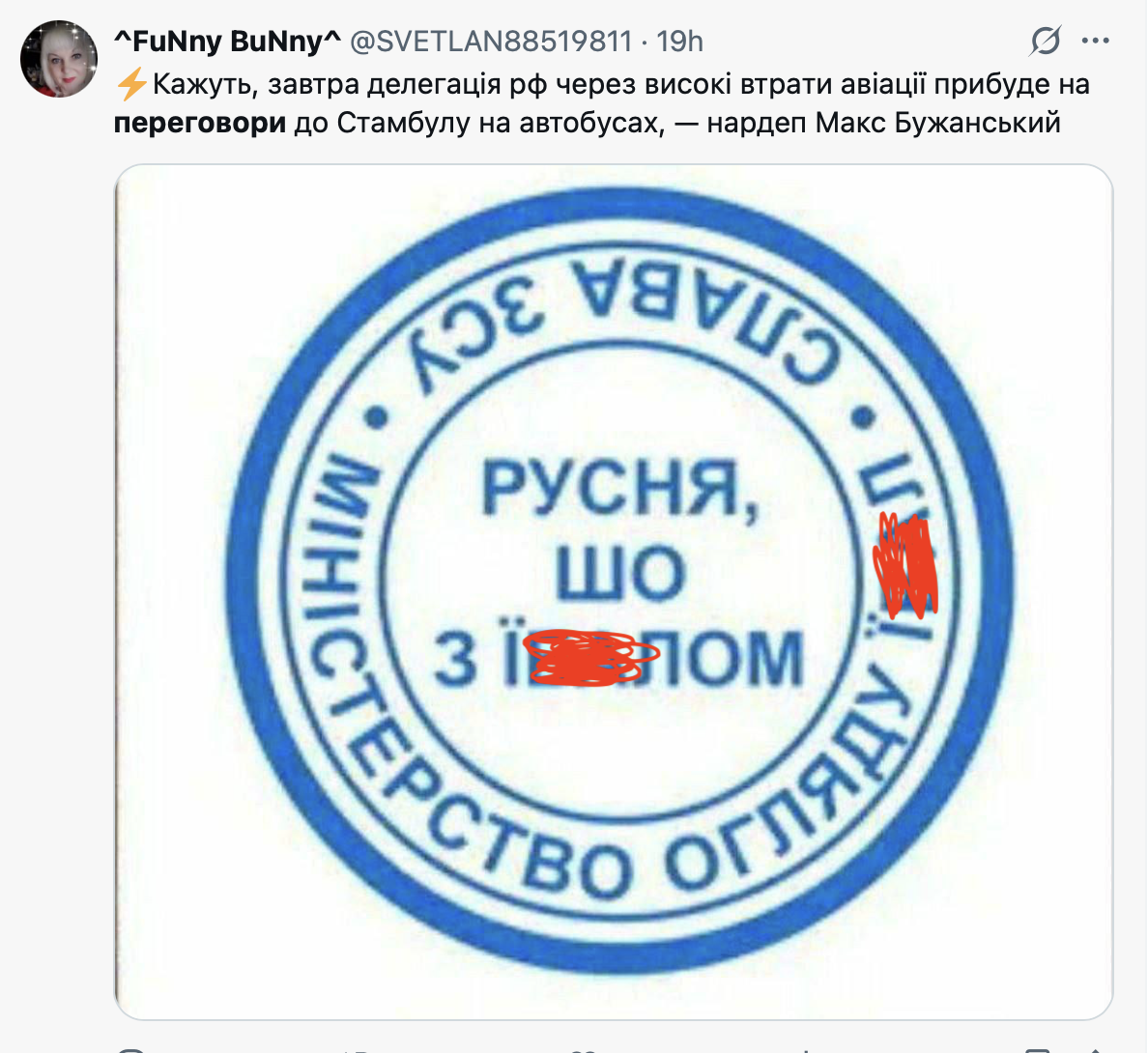Open the Grok explain-this-post icon
1148x1053 pixels.
1045,41
